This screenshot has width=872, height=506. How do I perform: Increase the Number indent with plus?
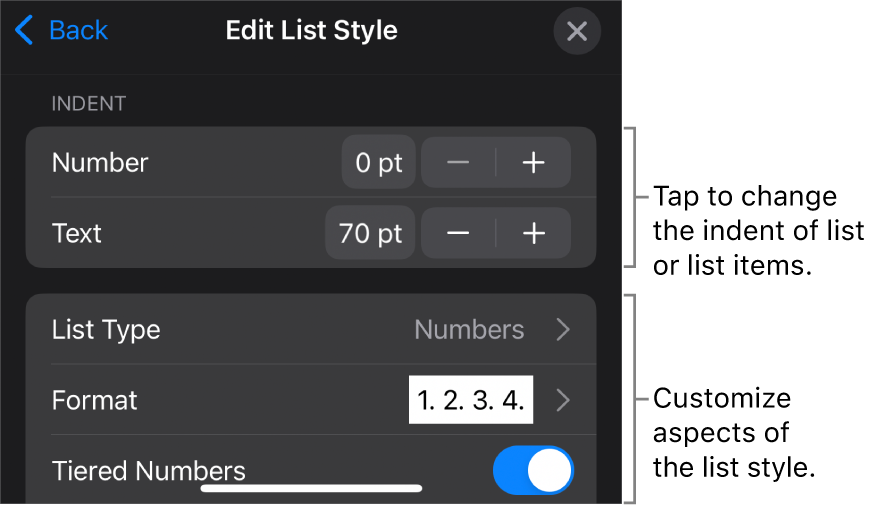point(534,163)
